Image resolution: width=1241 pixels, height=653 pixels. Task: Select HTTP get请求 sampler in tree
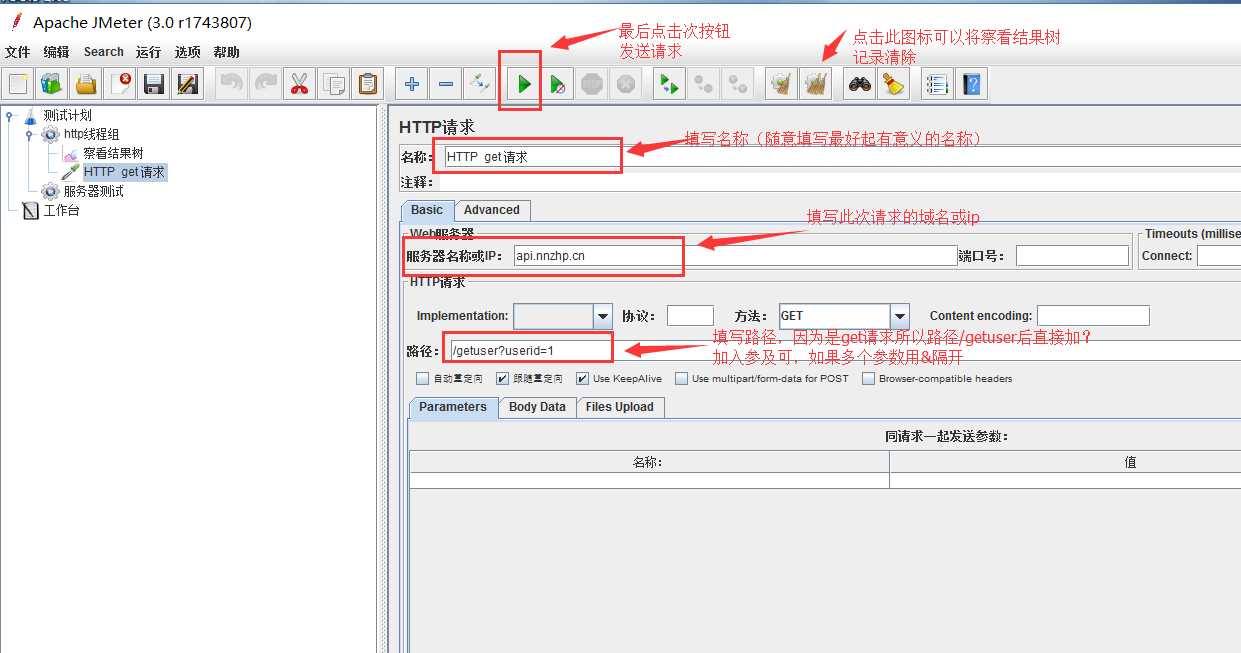click(124, 172)
